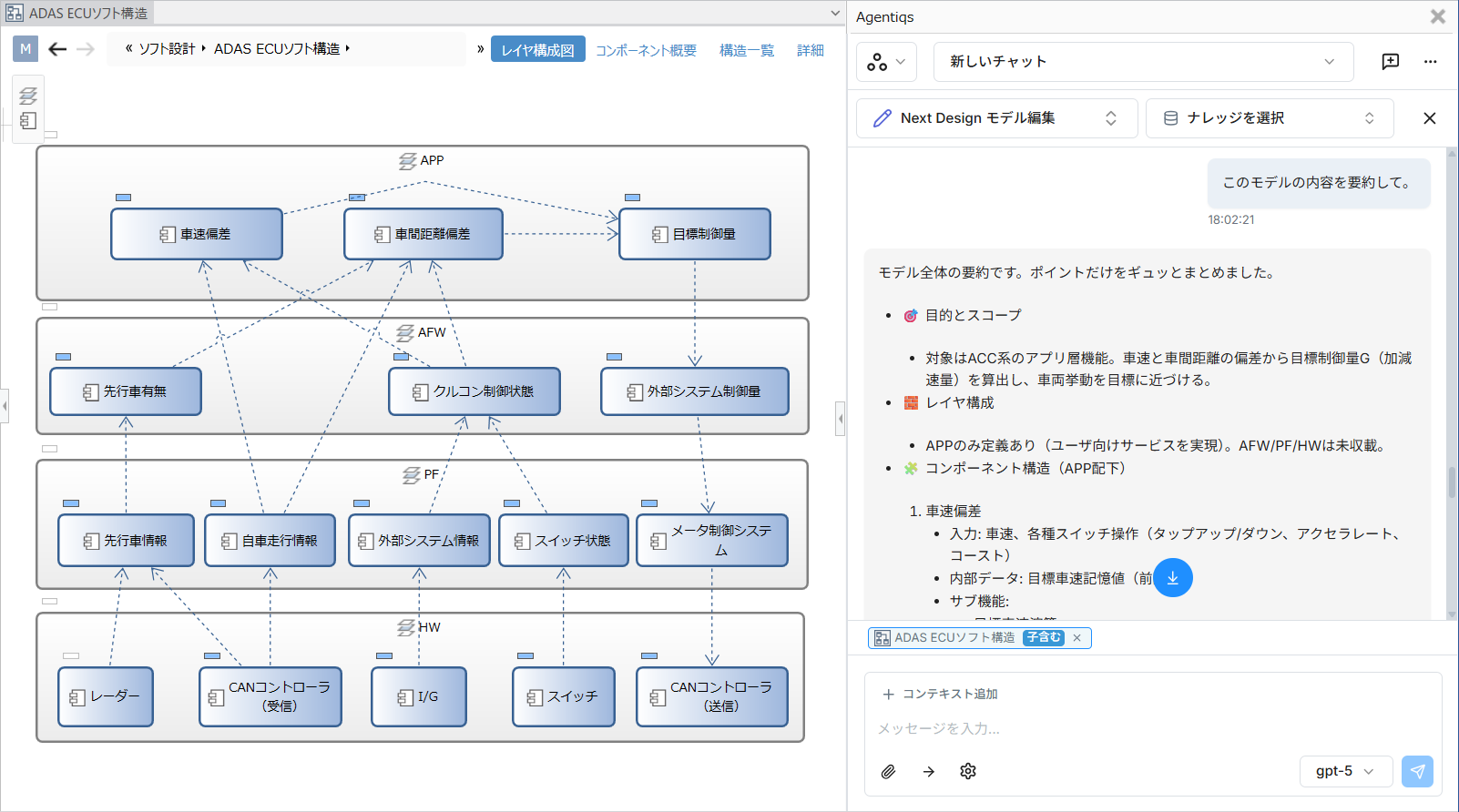Remove the ADAS ECUソフト構造 context chip
This screenshot has height=812, width=1459.
click(1076, 638)
